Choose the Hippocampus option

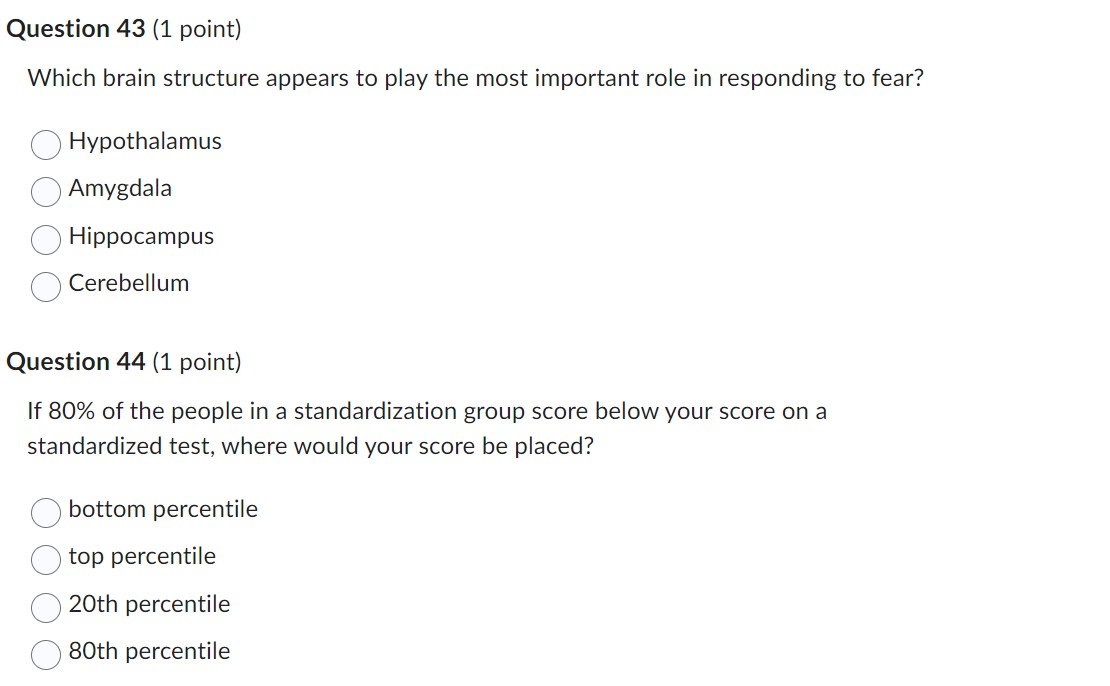44,239
